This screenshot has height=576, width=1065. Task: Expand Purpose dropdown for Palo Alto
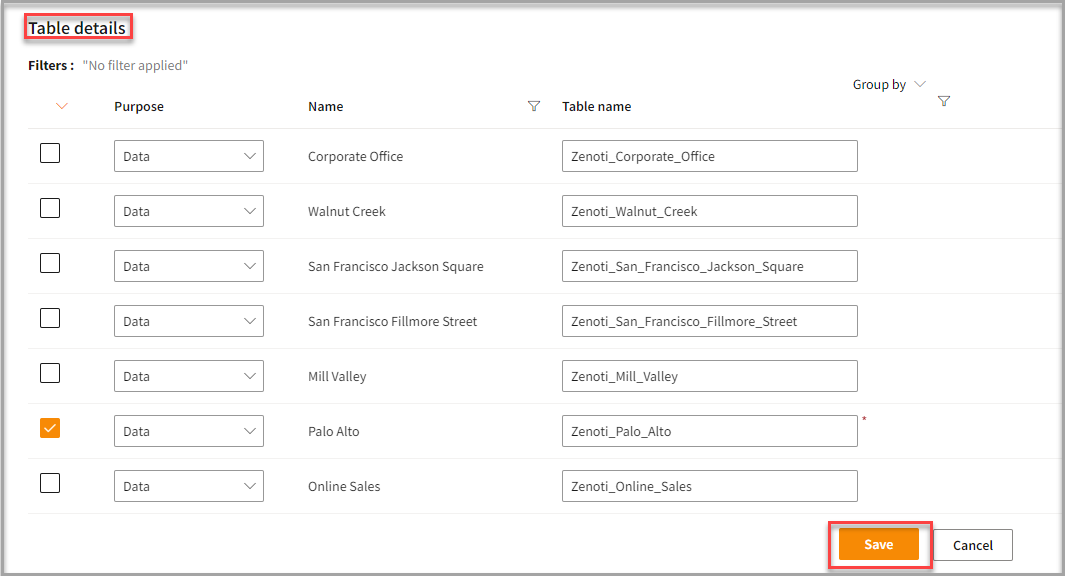(x=188, y=431)
